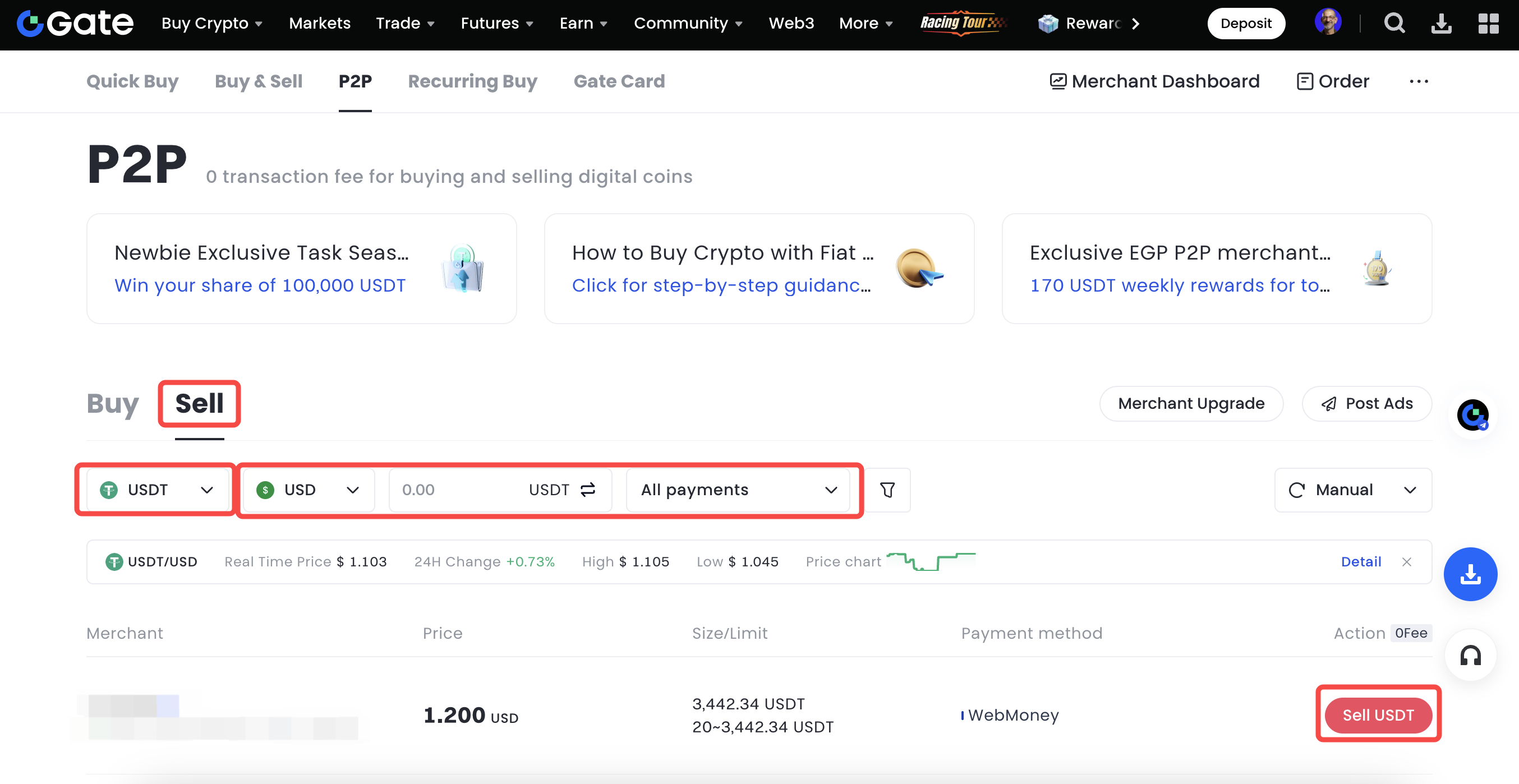Toggle the USDT amount swap arrows

[x=588, y=490]
